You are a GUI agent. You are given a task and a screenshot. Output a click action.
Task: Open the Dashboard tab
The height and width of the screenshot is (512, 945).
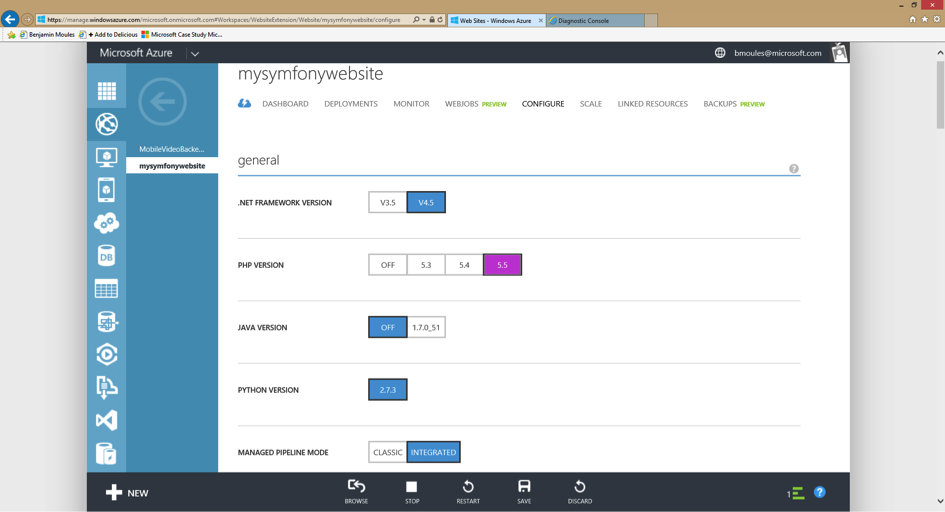tap(285, 104)
